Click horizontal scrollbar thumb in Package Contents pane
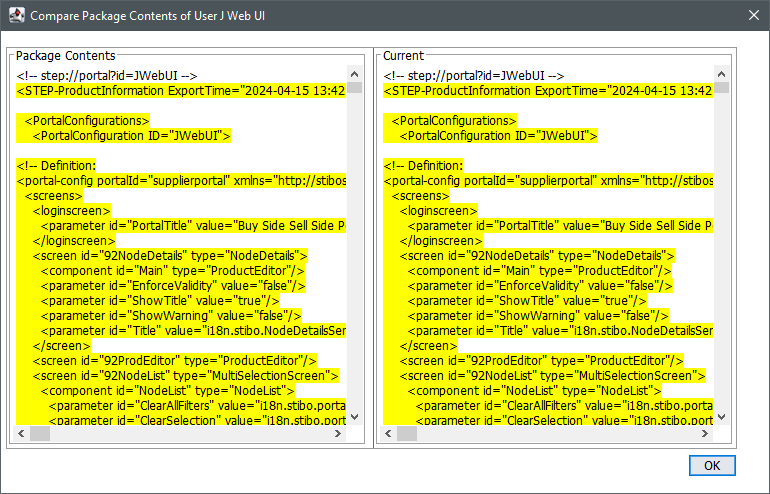 tap(40, 434)
